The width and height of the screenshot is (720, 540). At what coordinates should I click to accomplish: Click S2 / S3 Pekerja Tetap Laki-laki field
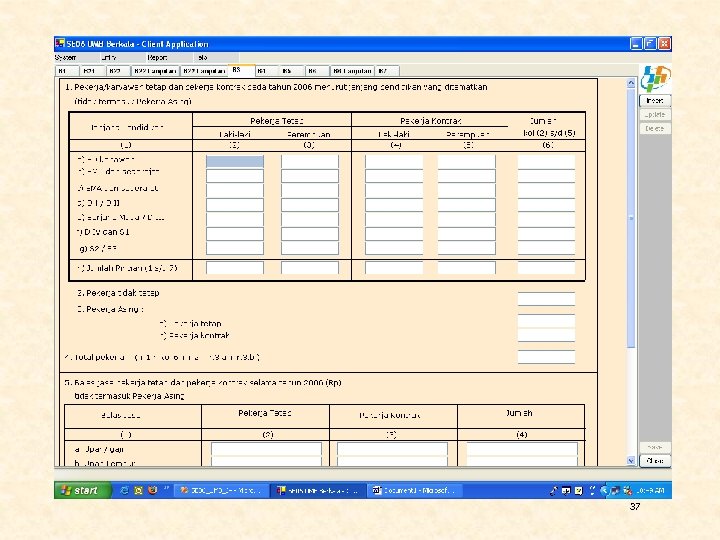point(235,248)
